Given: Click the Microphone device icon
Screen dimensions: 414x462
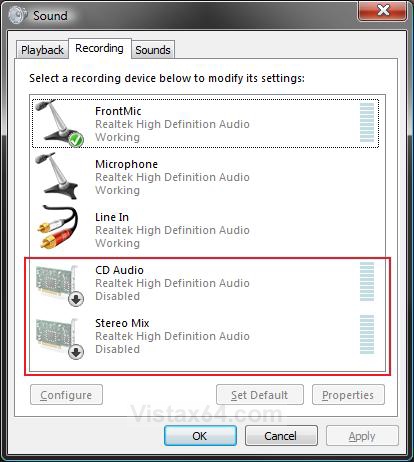Looking at the screenshot, I should (x=57, y=176).
